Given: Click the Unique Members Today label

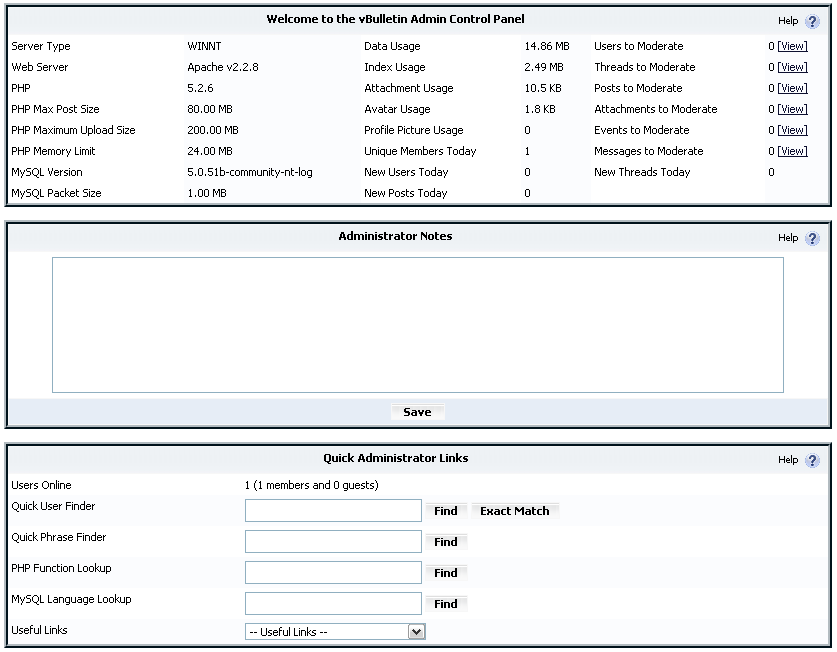Looking at the screenshot, I should coord(420,151).
